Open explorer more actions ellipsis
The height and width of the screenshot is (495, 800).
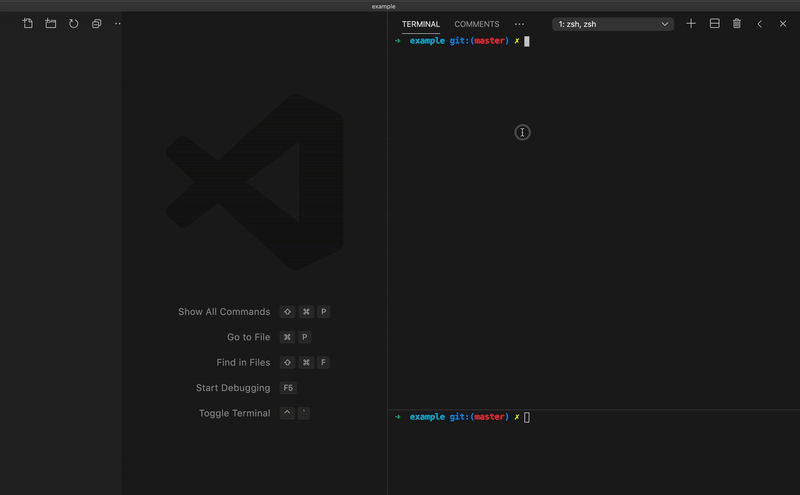coord(118,23)
